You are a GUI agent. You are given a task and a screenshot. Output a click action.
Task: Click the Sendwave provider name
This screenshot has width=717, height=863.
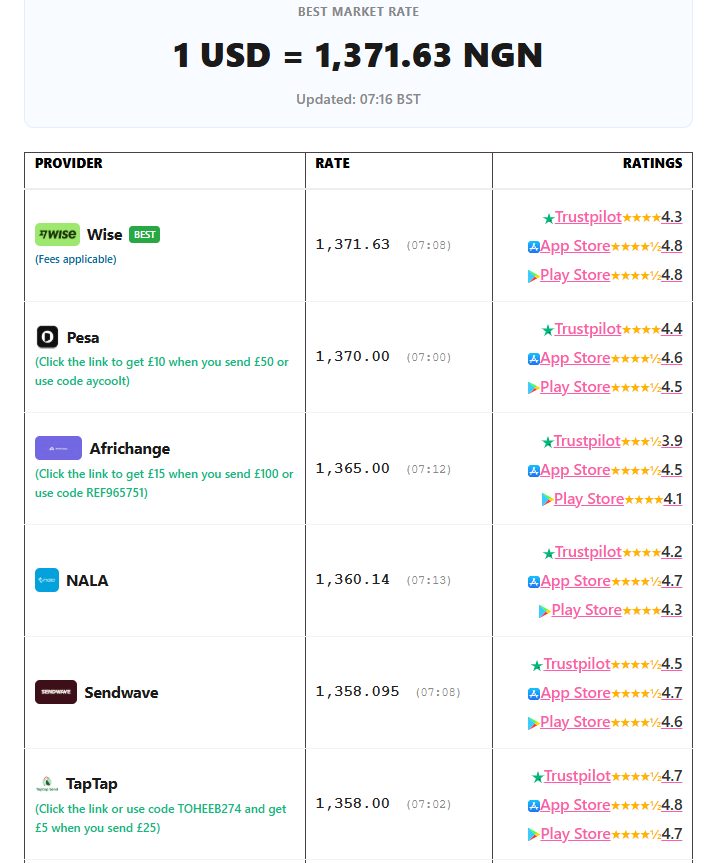tap(121, 692)
